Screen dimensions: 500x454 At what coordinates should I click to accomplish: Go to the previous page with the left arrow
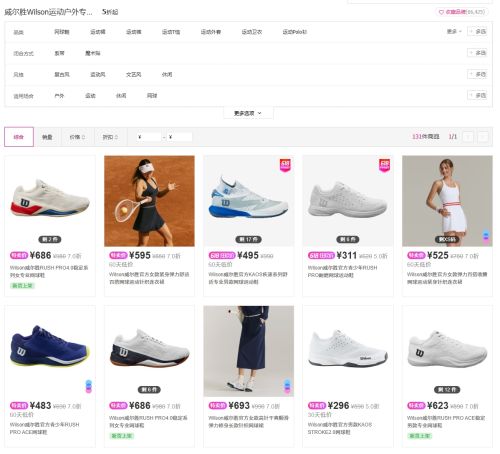[x=468, y=137]
